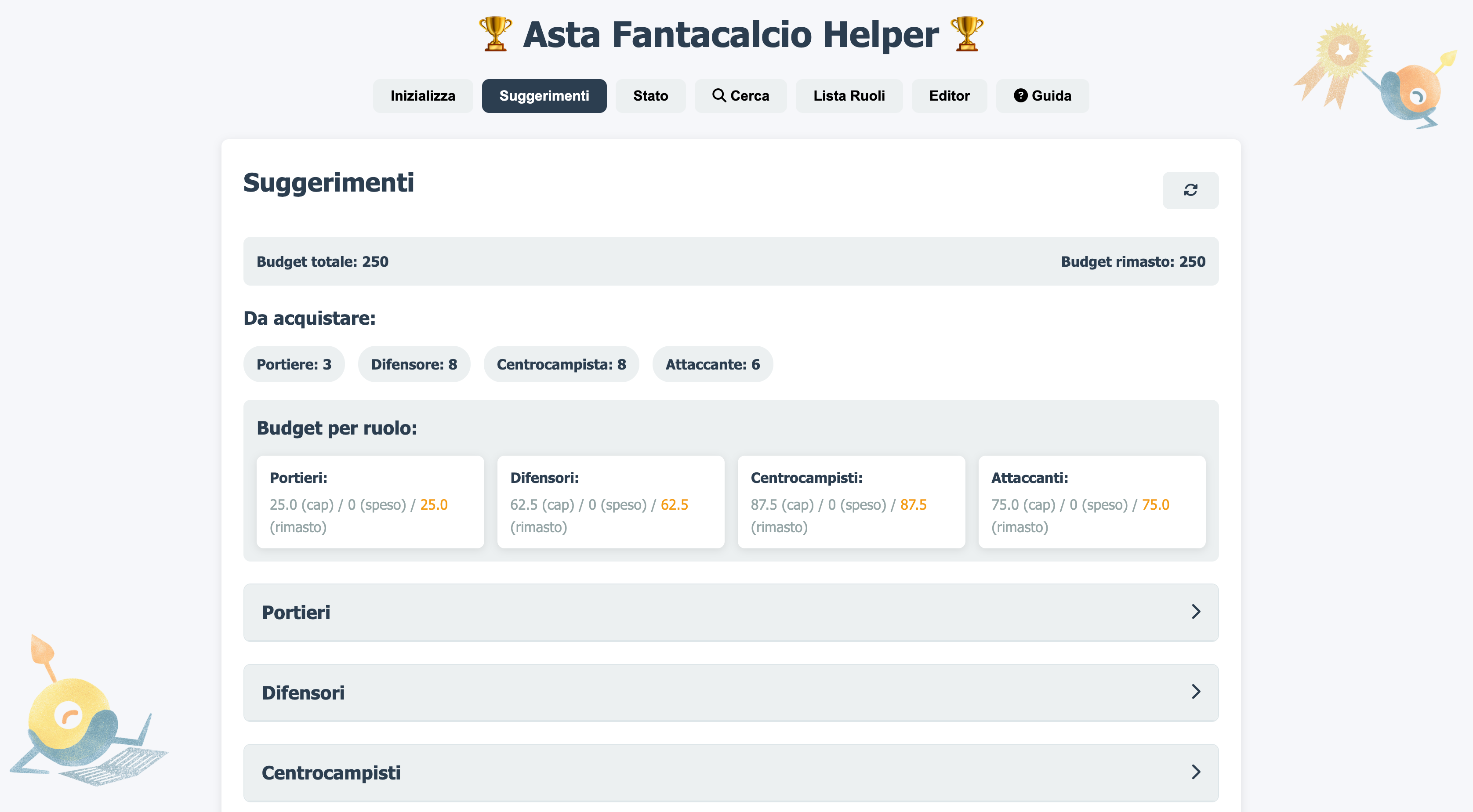Open the Inizializza tab
1473x812 pixels.
click(x=423, y=95)
